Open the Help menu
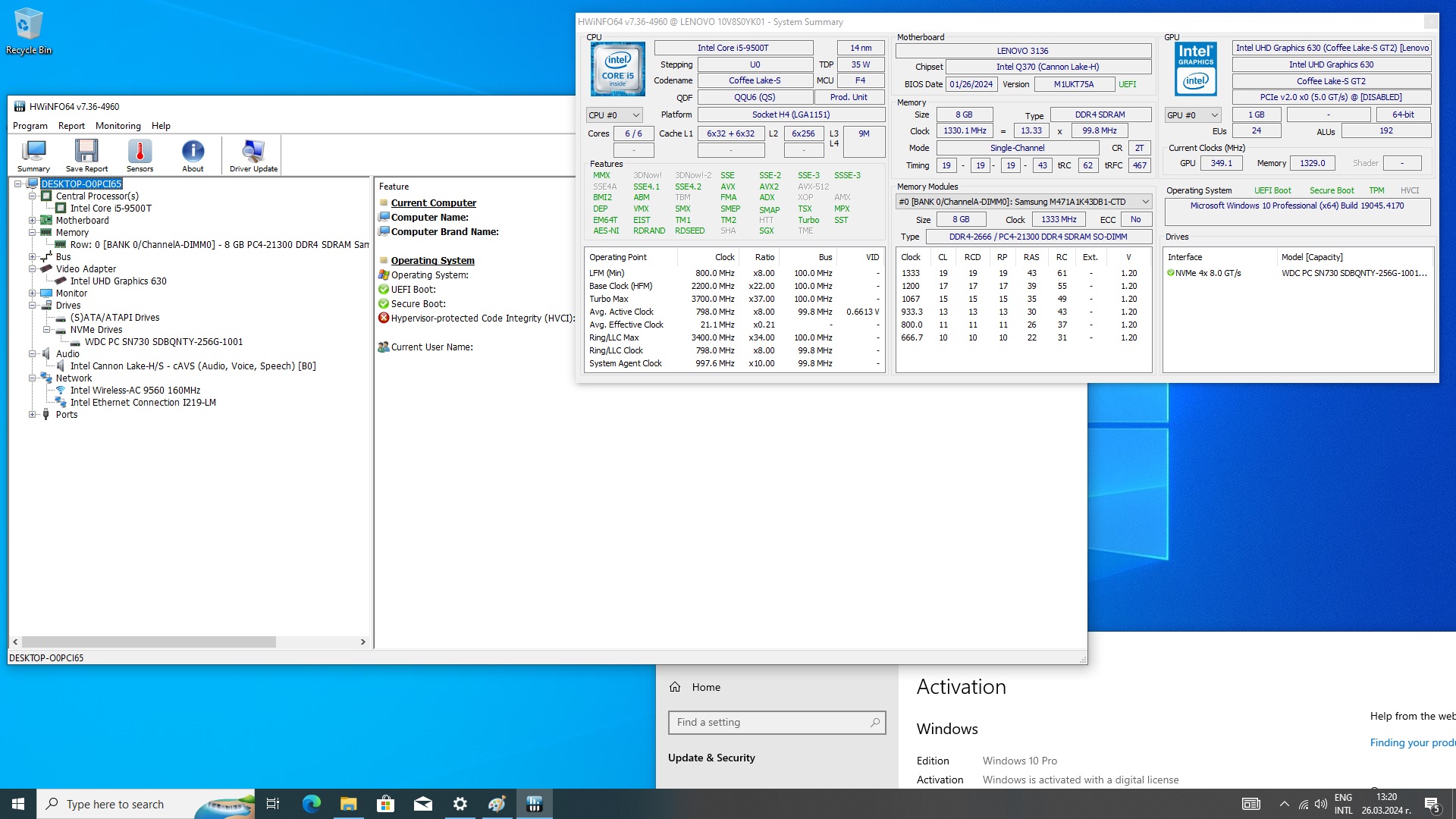 (x=161, y=126)
